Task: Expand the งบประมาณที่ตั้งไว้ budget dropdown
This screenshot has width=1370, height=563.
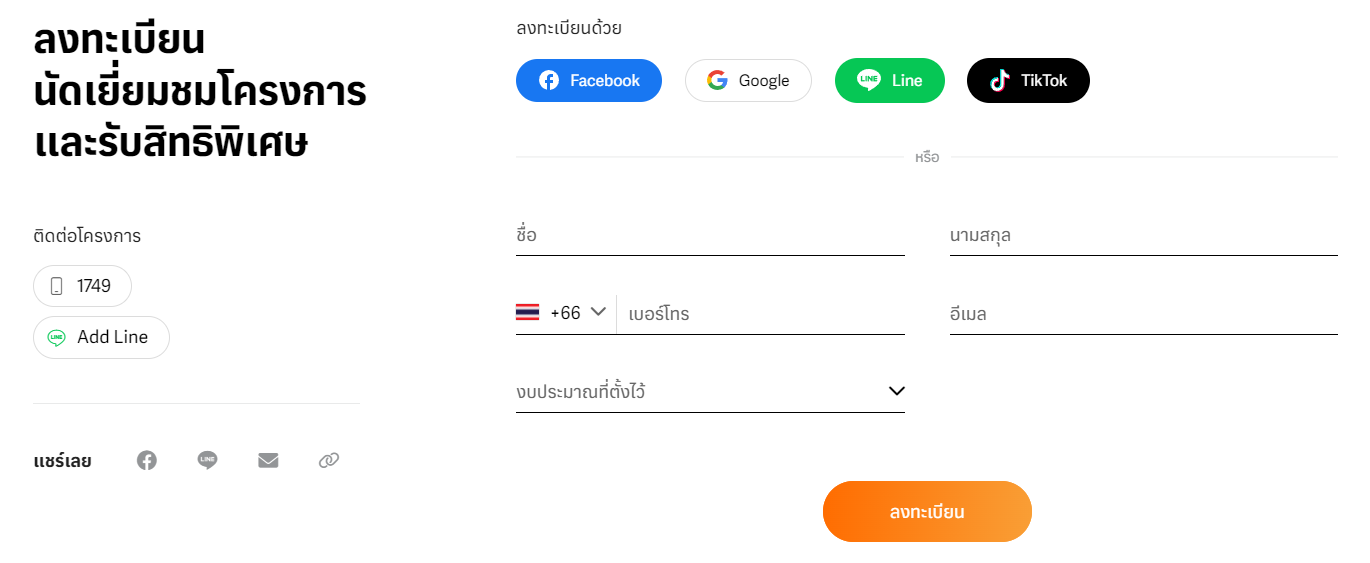Action: point(710,391)
